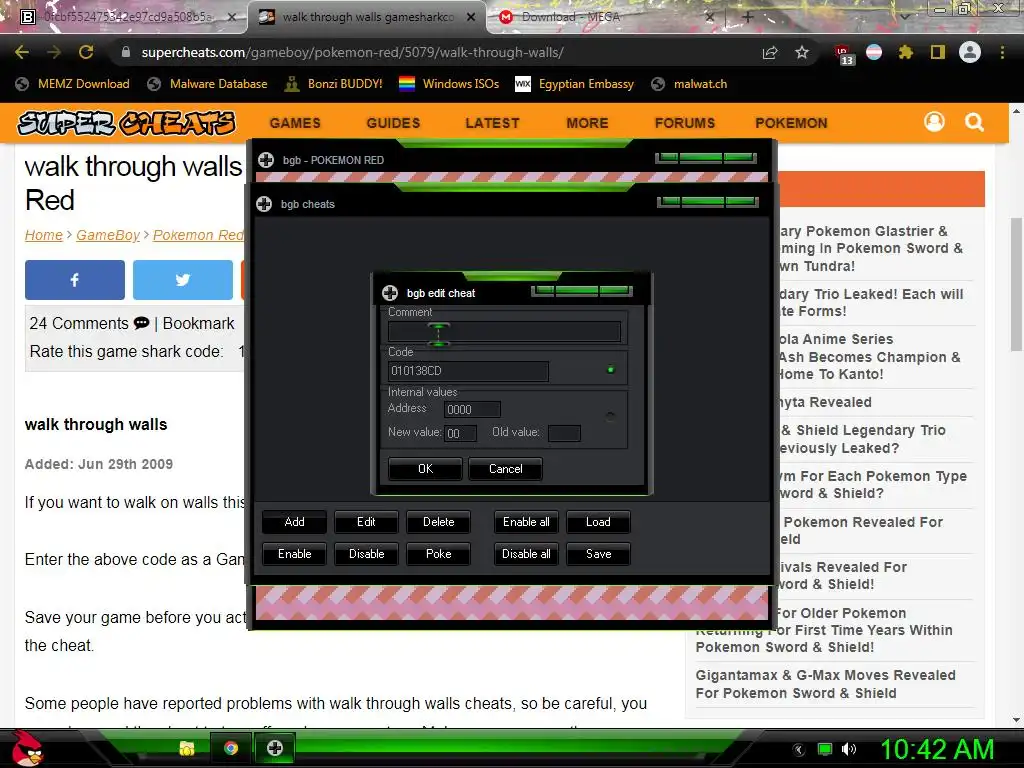Click the New value field
This screenshot has width=1024, height=768.
460,433
